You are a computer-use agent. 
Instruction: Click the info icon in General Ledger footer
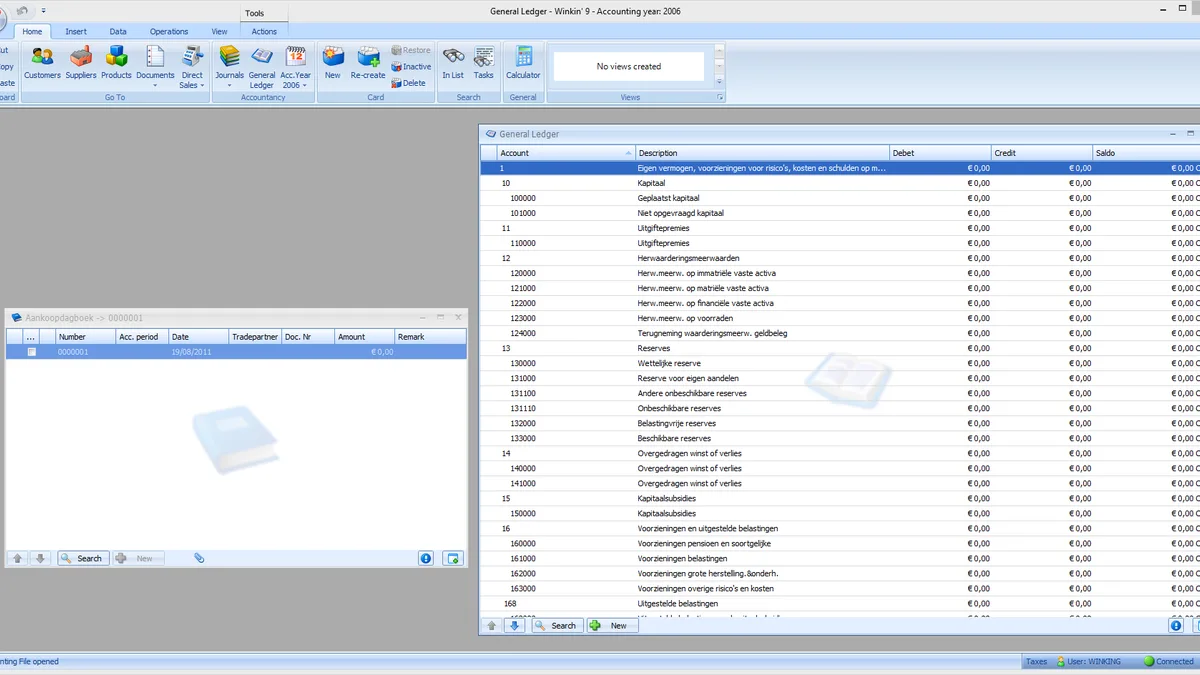pos(1176,625)
